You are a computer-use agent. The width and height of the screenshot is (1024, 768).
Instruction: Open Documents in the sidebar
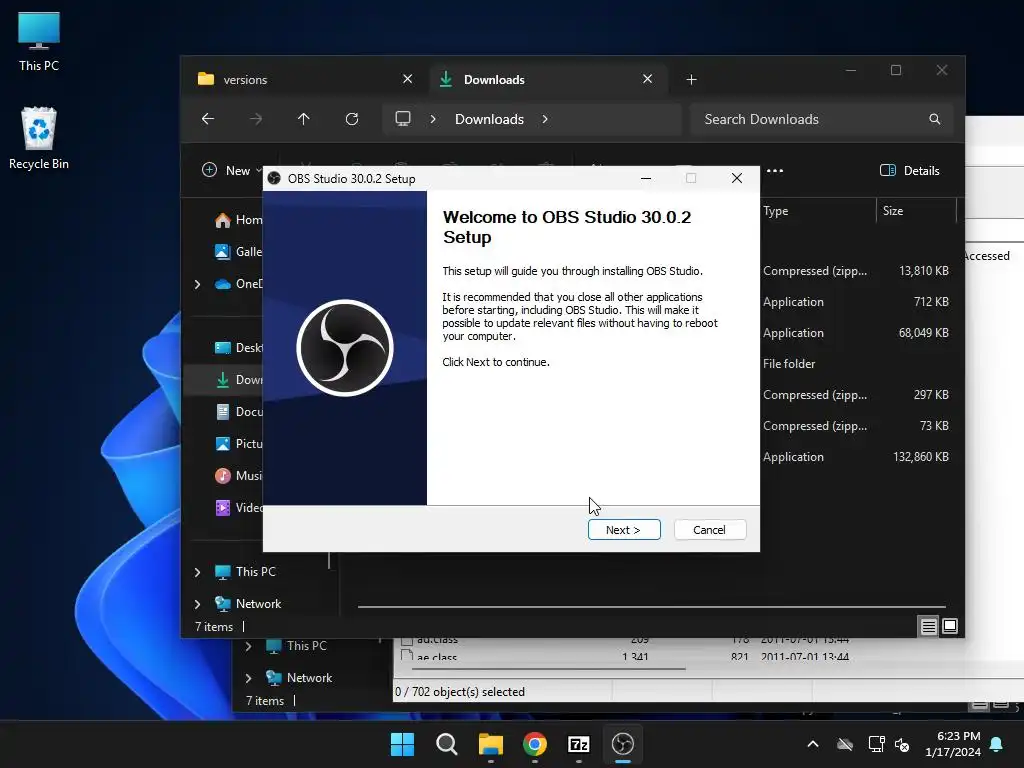(238, 412)
